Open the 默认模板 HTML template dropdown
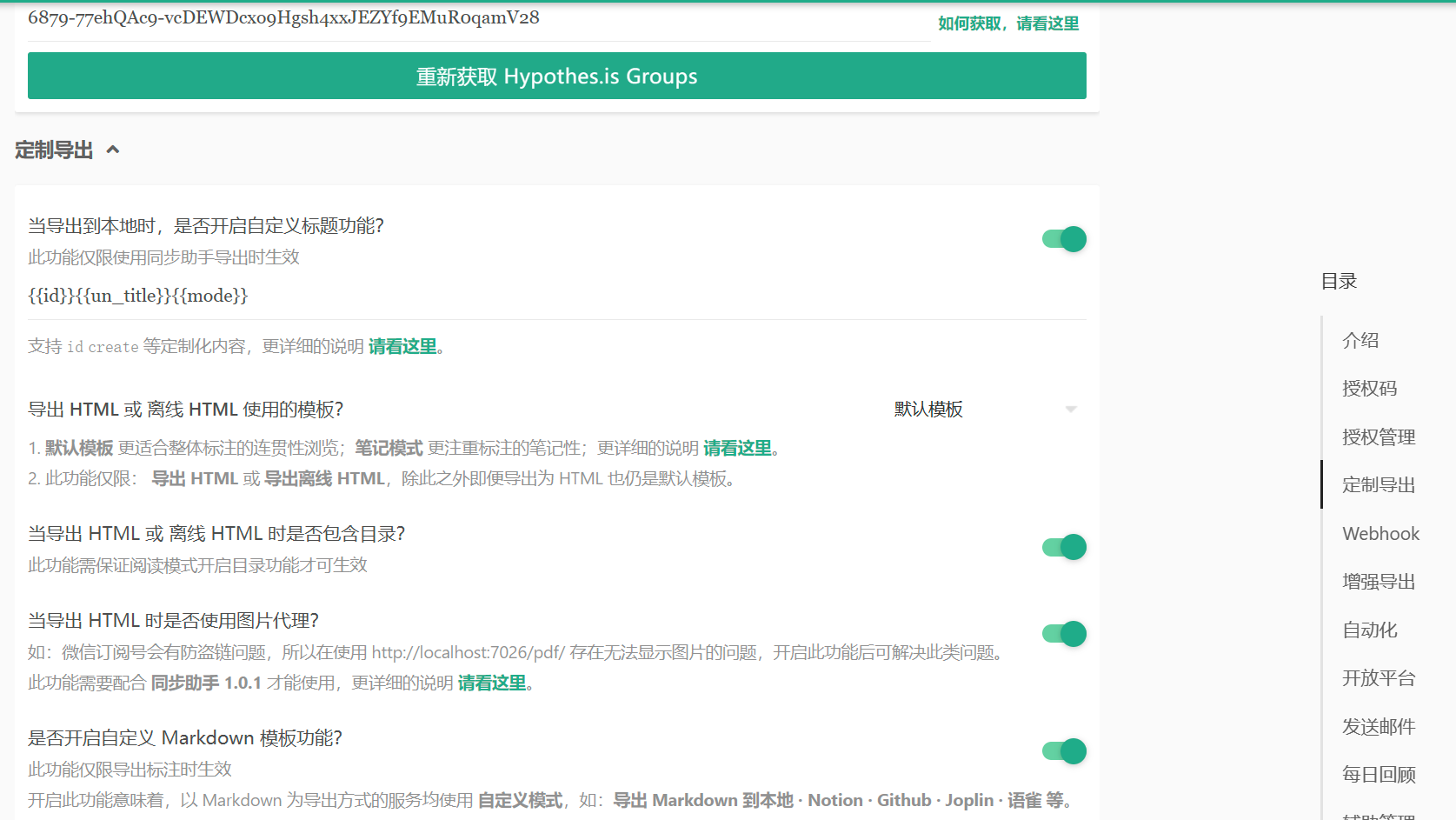1456x820 pixels. point(987,409)
